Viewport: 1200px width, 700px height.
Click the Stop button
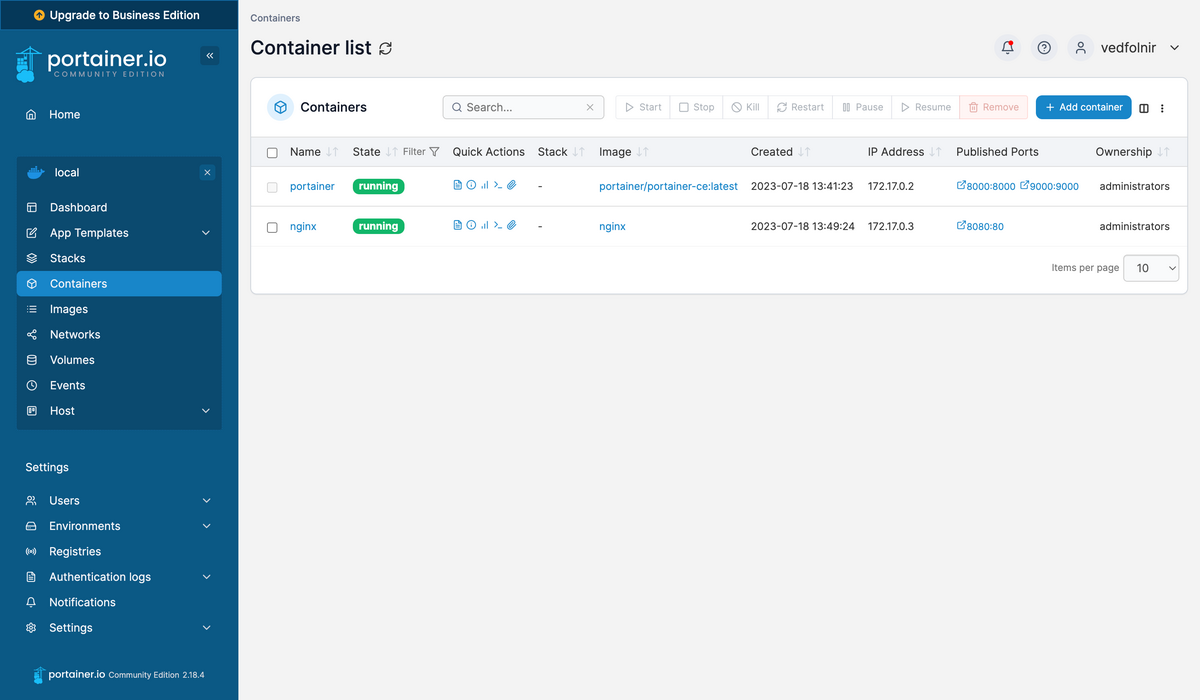(696, 107)
